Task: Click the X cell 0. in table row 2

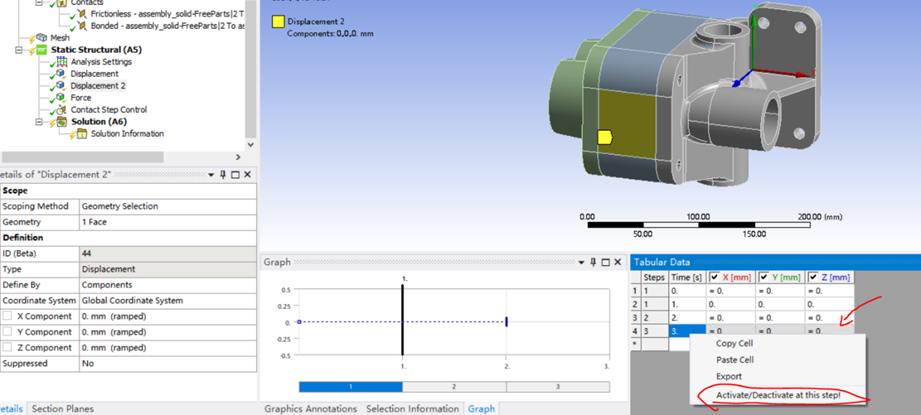Action: (730, 304)
